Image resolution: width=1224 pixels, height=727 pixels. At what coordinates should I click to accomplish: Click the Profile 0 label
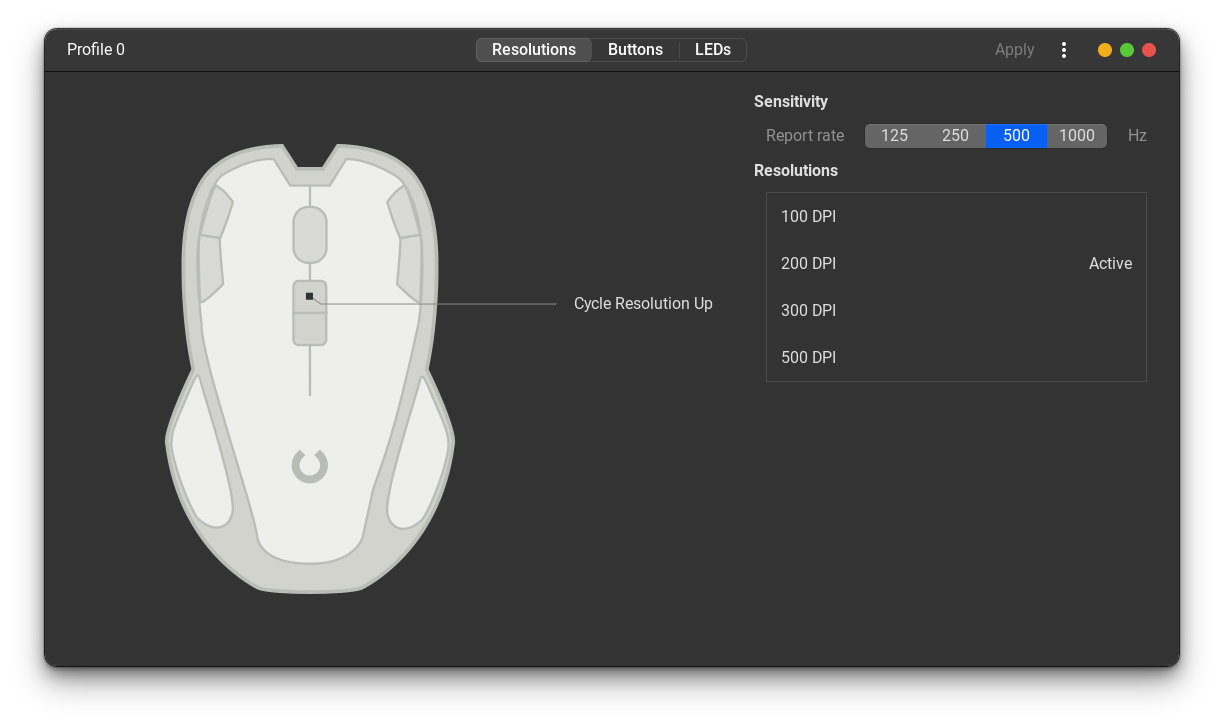coord(95,49)
